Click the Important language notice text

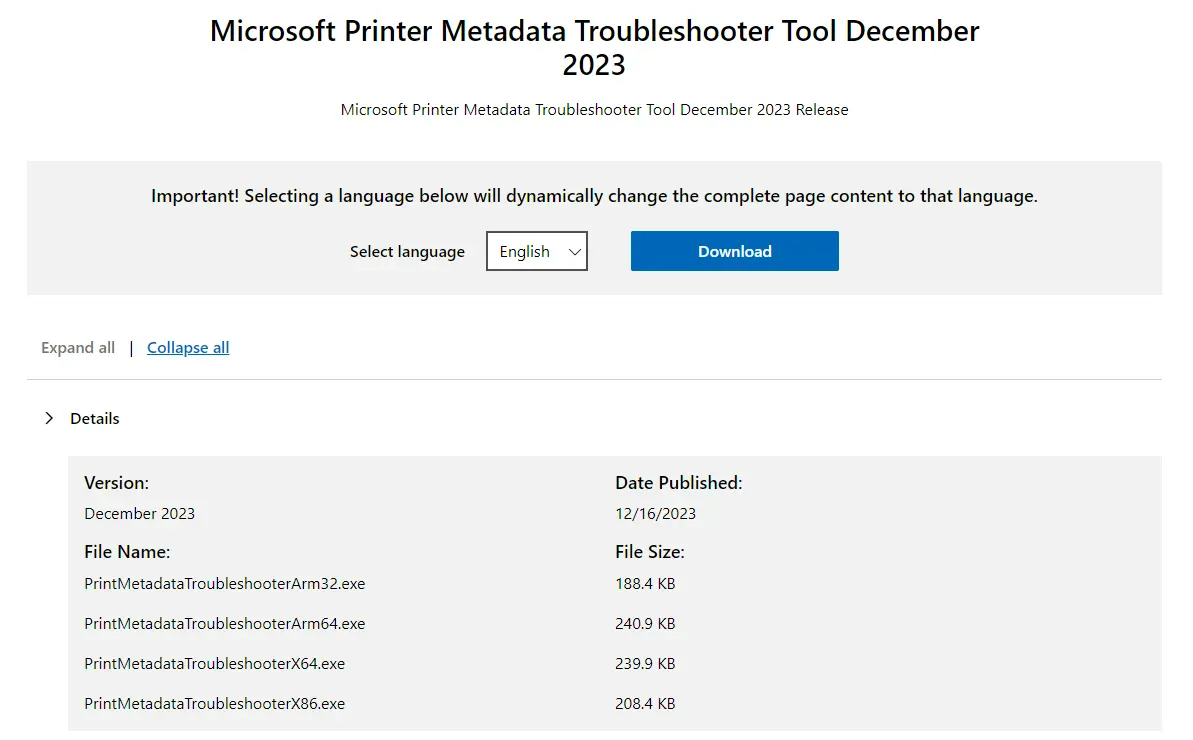tap(594, 195)
